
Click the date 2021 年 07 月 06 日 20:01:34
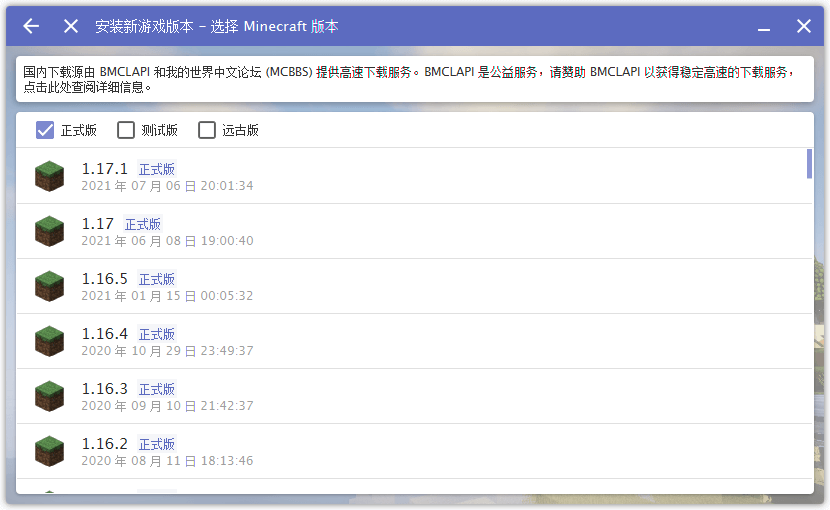click(167, 186)
